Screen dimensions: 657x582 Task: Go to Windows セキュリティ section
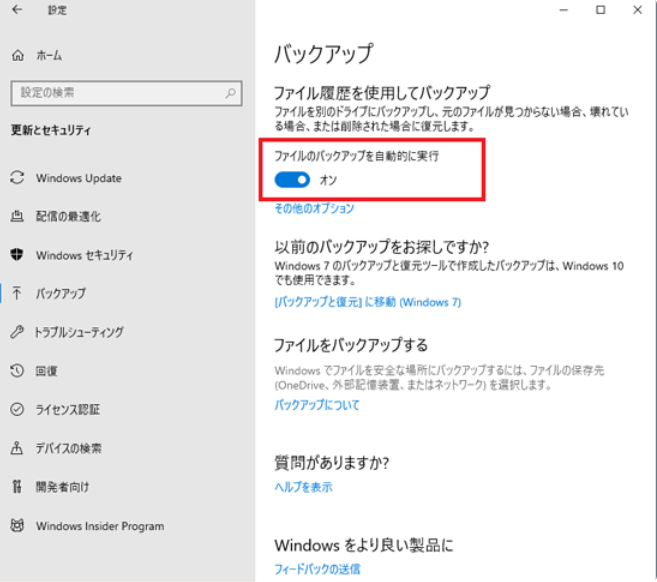coord(85,255)
